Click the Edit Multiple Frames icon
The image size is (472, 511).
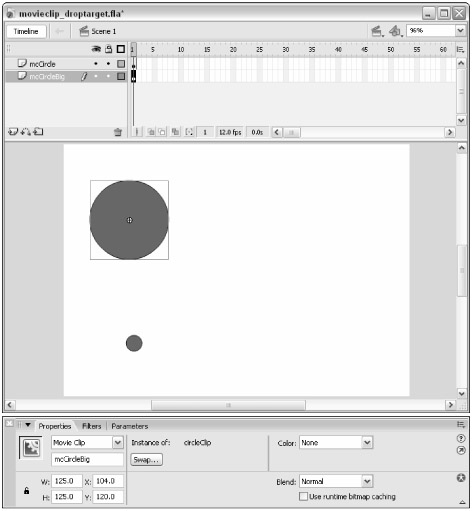pyautogui.click(x=175, y=132)
